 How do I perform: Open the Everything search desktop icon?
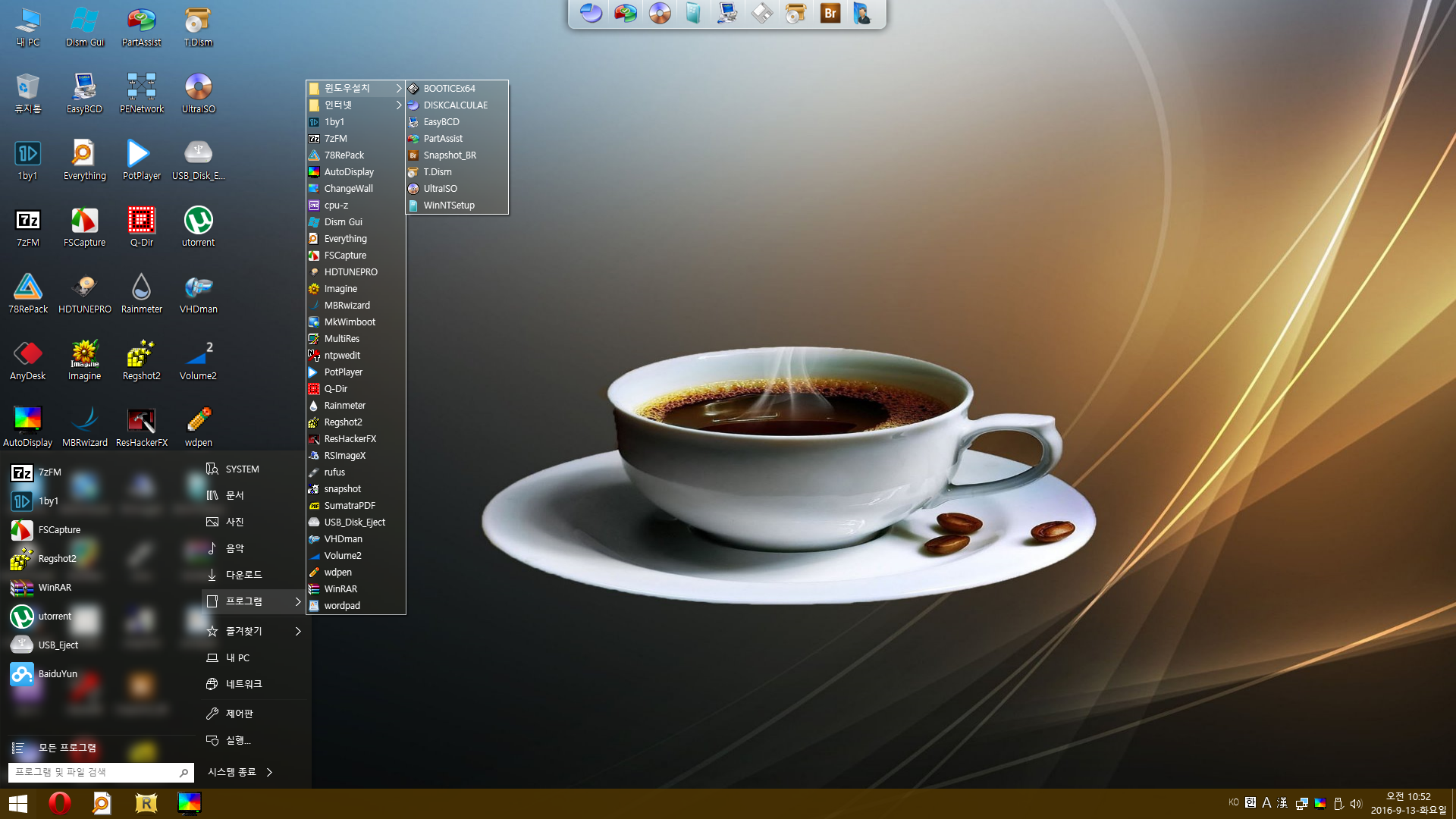pyautogui.click(x=84, y=161)
